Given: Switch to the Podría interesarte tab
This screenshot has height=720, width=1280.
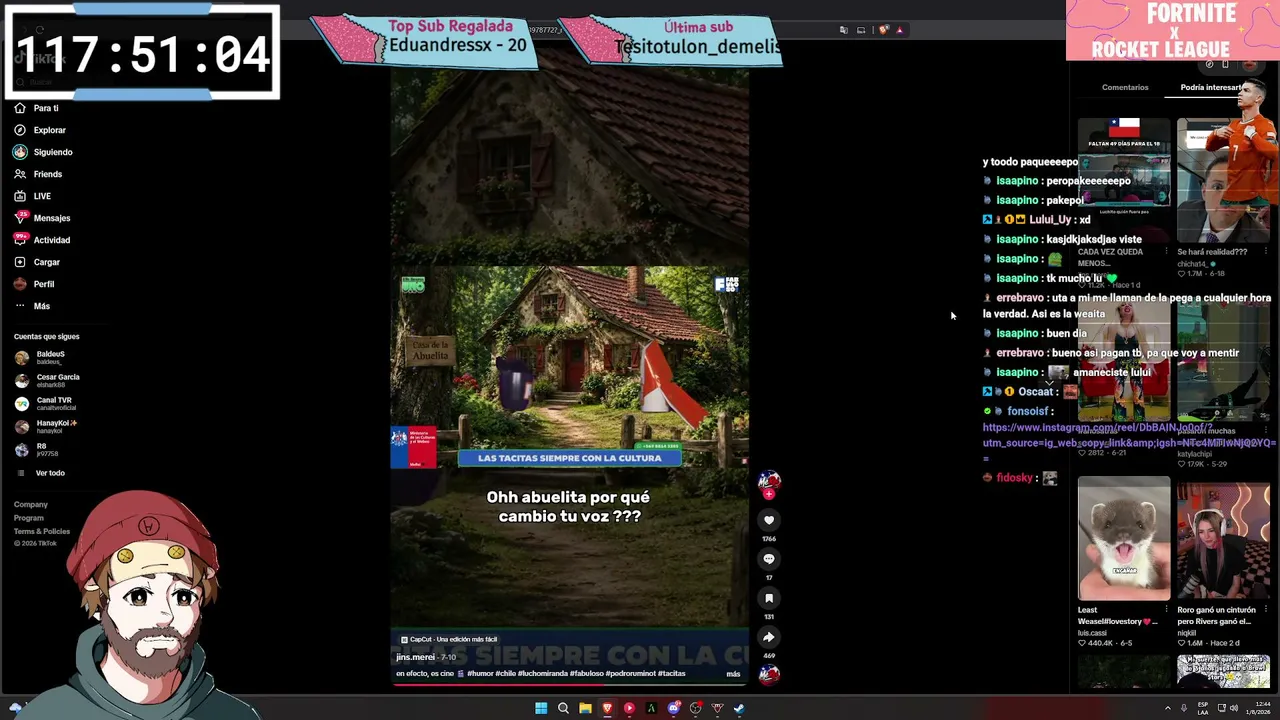Looking at the screenshot, I should click(x=1211, y=87).
